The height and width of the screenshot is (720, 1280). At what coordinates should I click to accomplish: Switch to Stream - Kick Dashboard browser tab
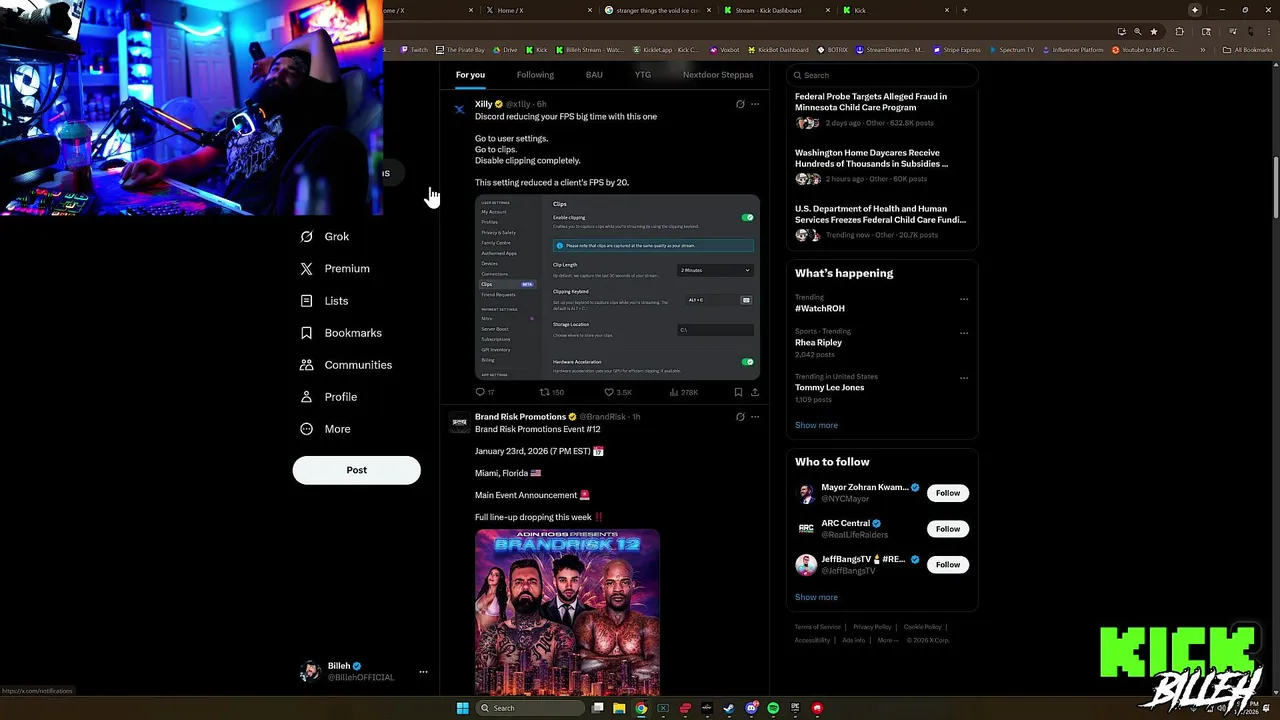coord(776,10)
